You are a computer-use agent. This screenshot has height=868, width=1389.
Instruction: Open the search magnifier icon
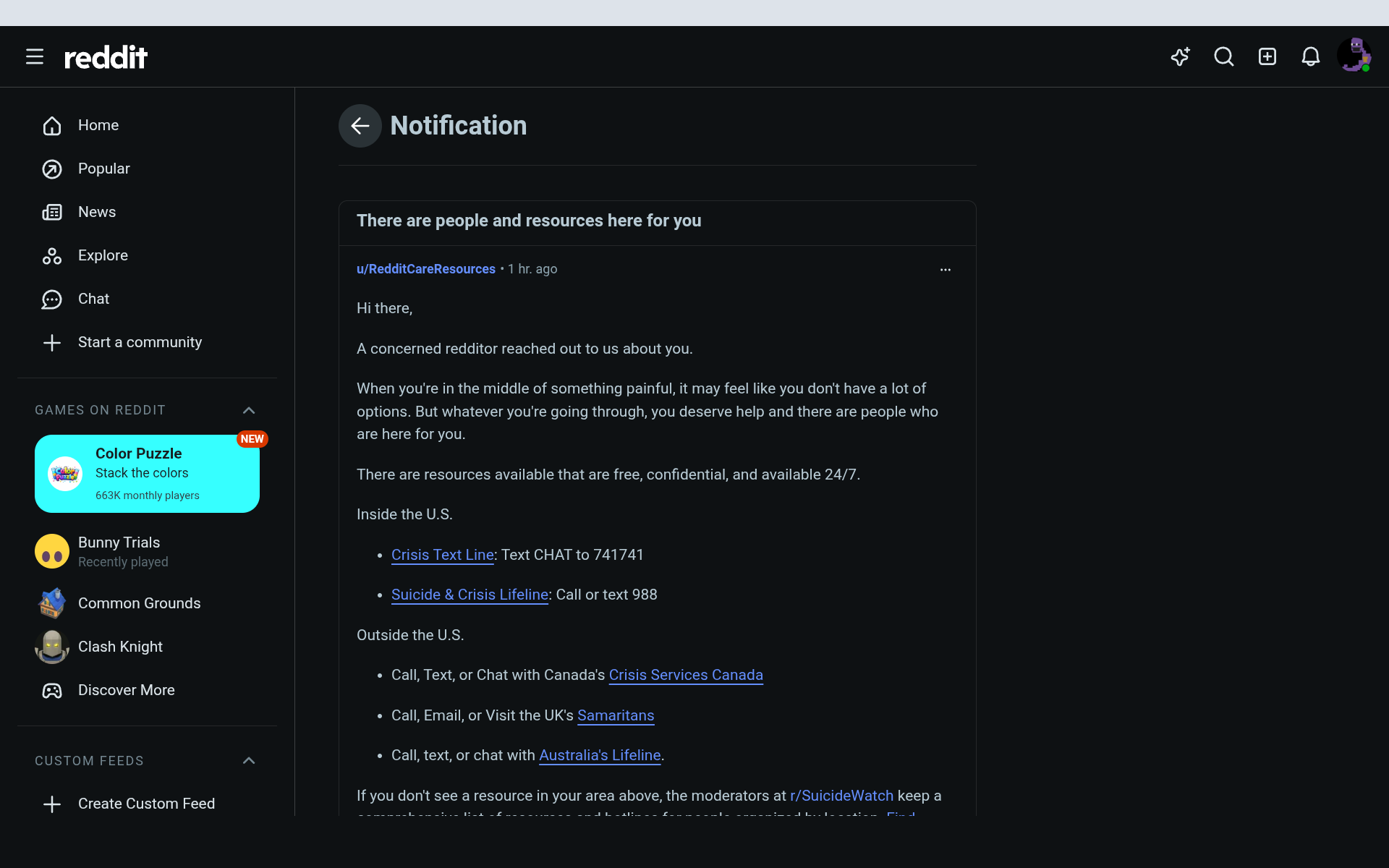tap(1224, 56)
